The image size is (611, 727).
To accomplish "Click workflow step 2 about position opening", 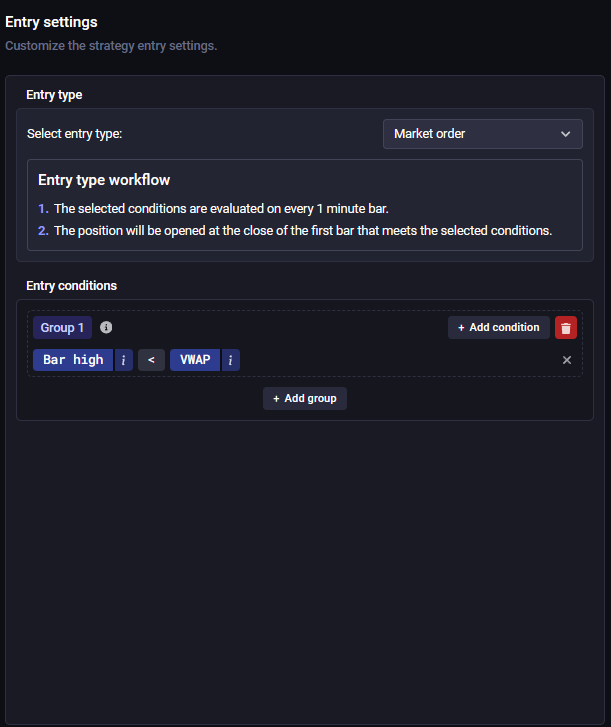I will tap(295, 230).
